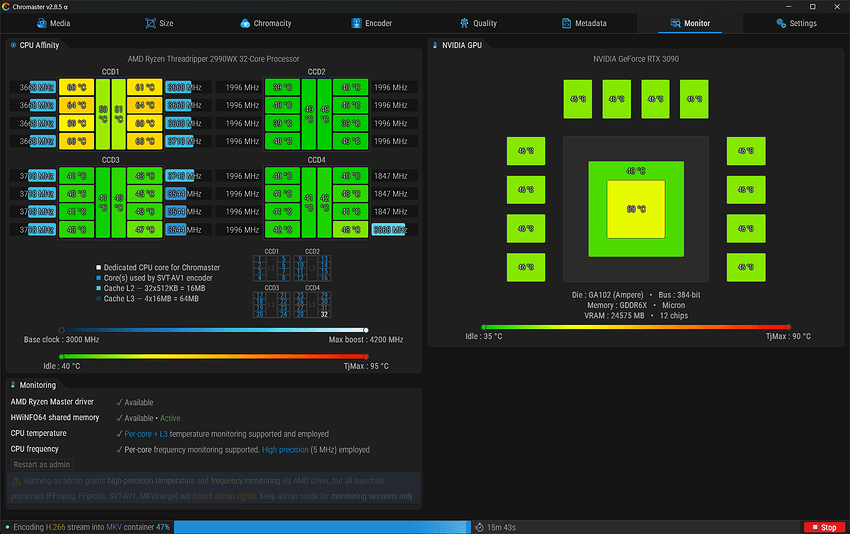Click the Max boost clock slider handle
The width and height of the screenshot is (850, 534).
(x=366, y=330)
